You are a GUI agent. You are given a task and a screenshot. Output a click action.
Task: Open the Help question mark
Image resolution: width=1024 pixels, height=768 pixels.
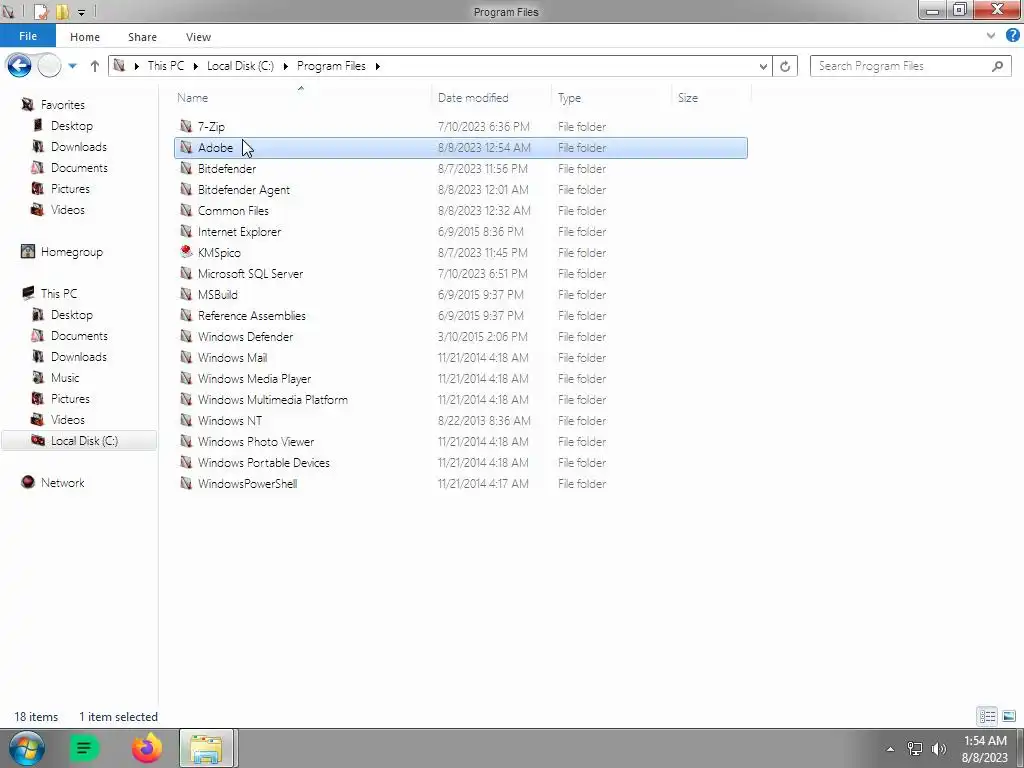tap(1012, 36)
